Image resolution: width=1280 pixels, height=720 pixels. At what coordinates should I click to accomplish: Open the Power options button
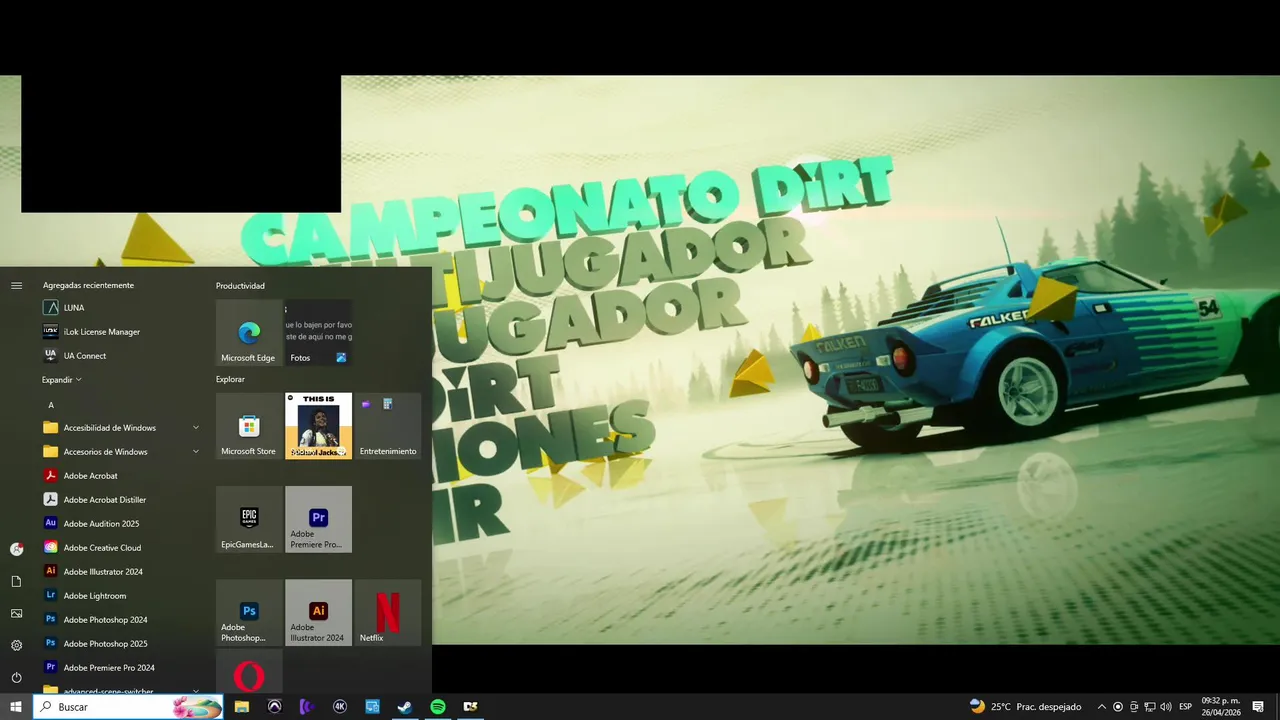16,677
